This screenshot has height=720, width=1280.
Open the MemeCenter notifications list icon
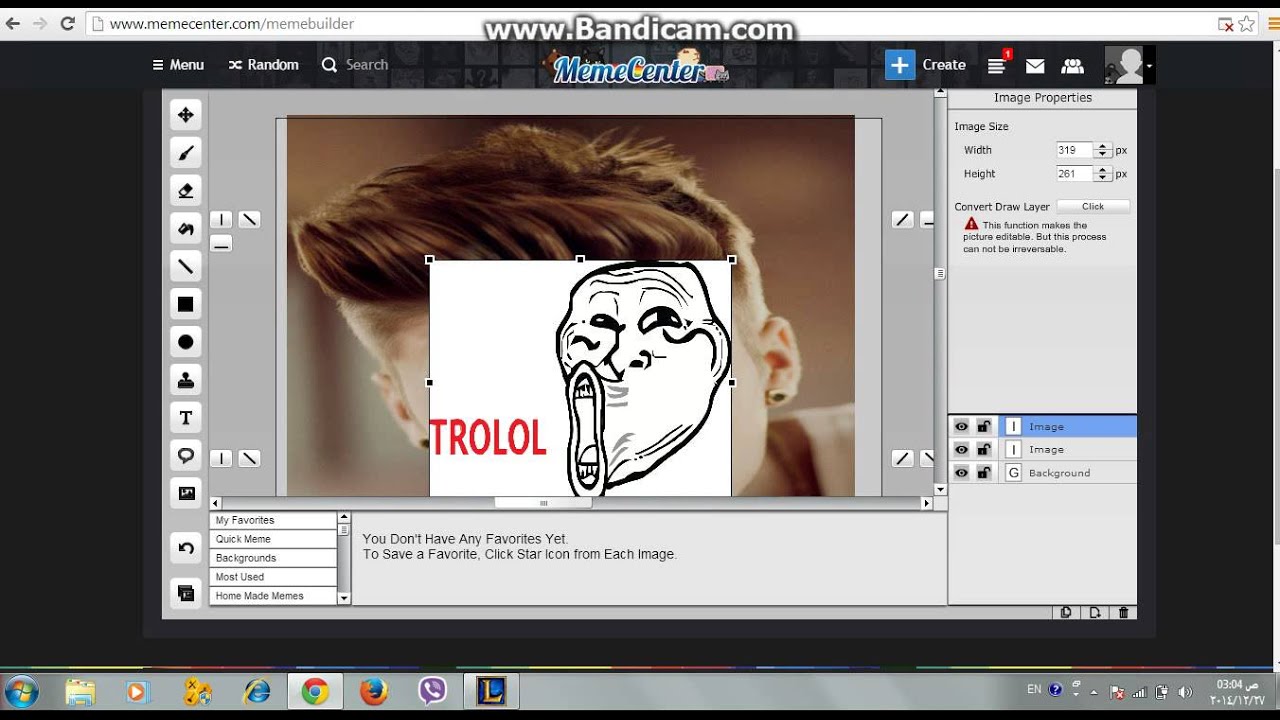pyautogui.click(x=998, y=65)
